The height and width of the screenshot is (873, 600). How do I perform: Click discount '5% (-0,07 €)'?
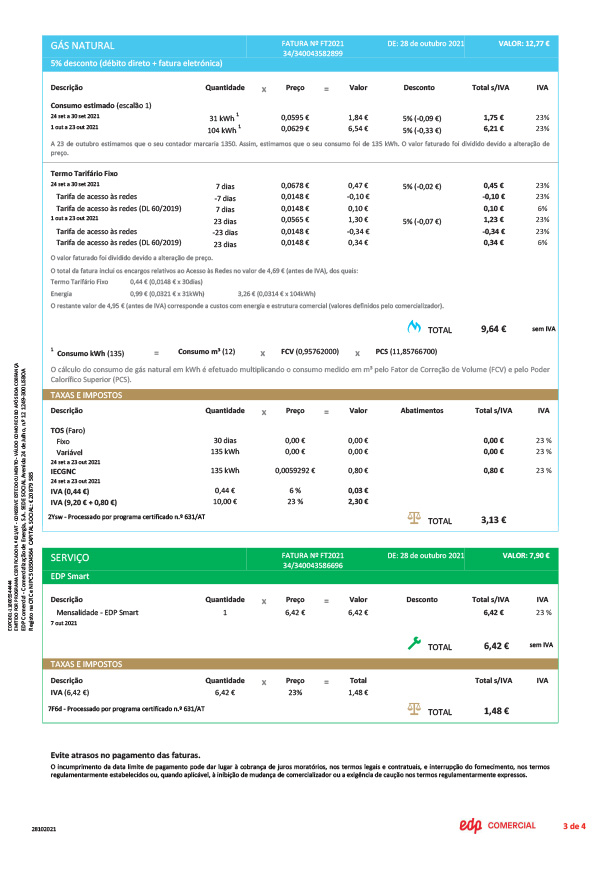click(421, 222)
